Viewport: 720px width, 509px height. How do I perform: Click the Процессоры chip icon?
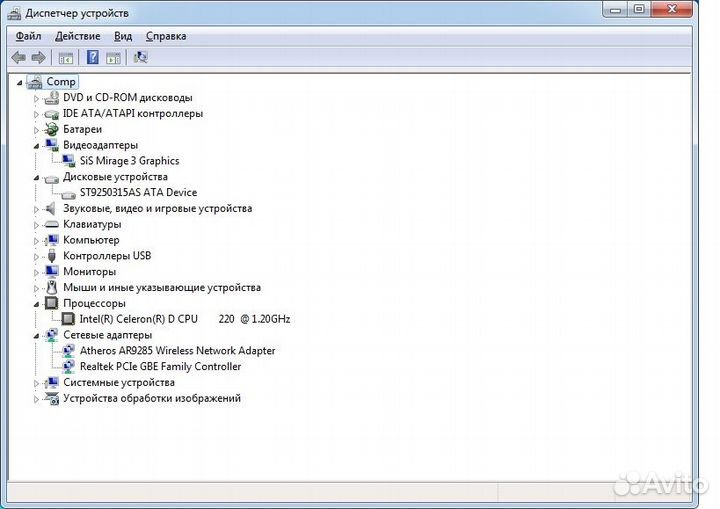(x=51, y=303)
